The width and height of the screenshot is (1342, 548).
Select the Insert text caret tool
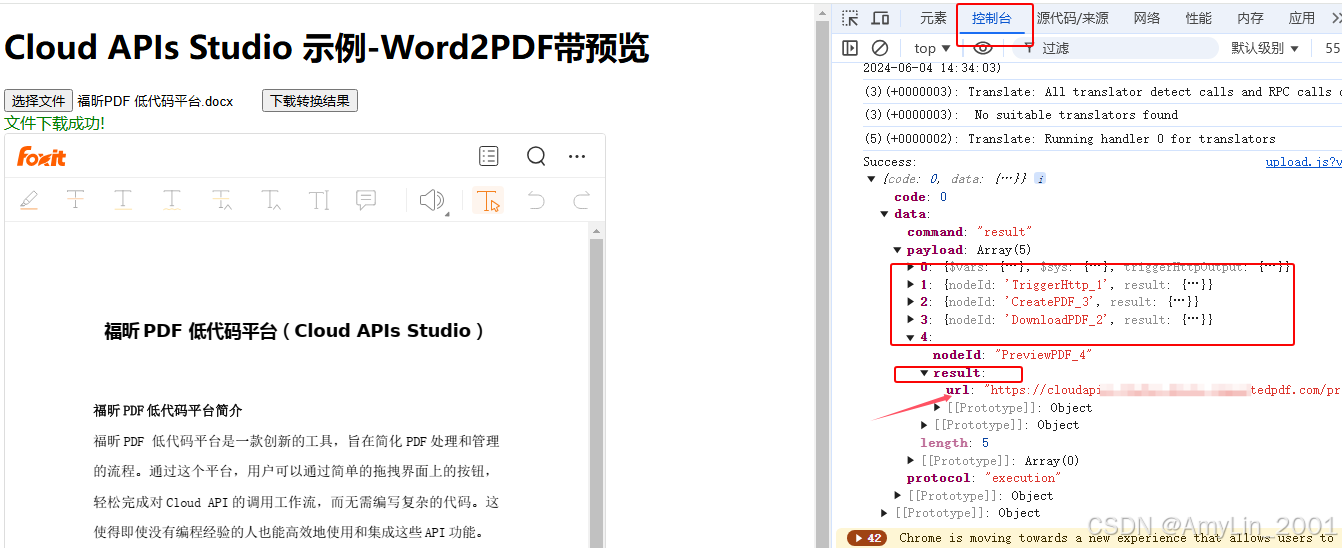coord(271,200)
